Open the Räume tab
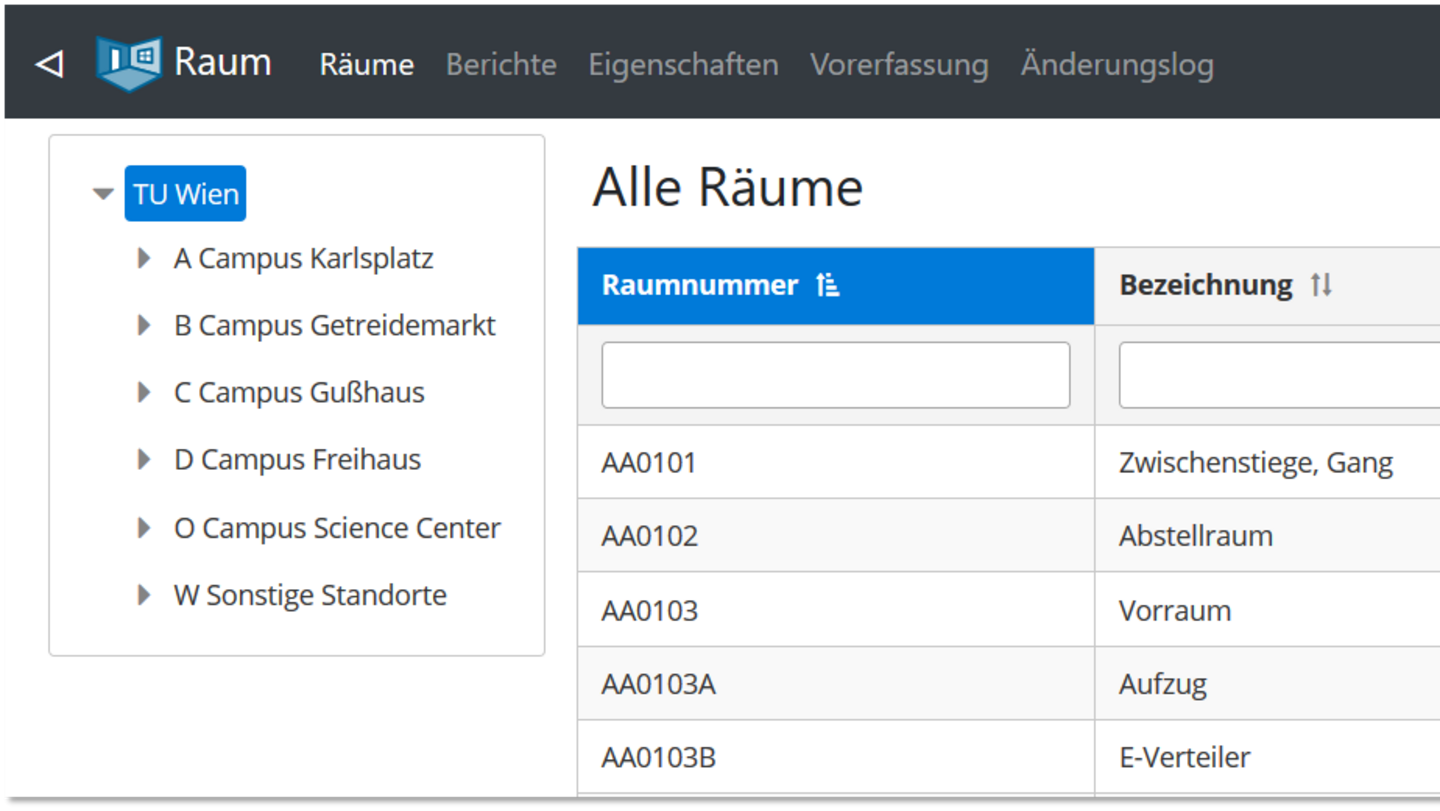 click(x=367, y=64)
